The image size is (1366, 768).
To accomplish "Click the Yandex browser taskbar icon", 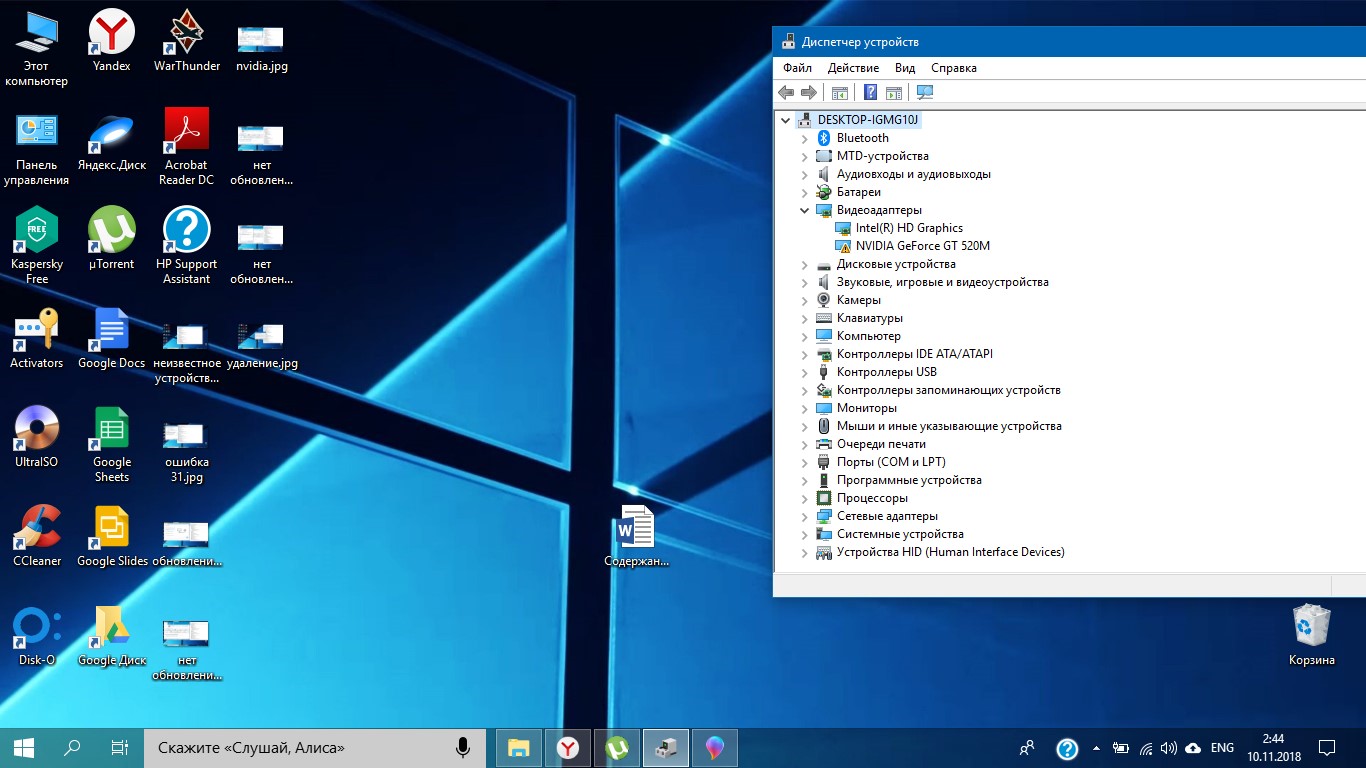I will (x=568, y=747).
